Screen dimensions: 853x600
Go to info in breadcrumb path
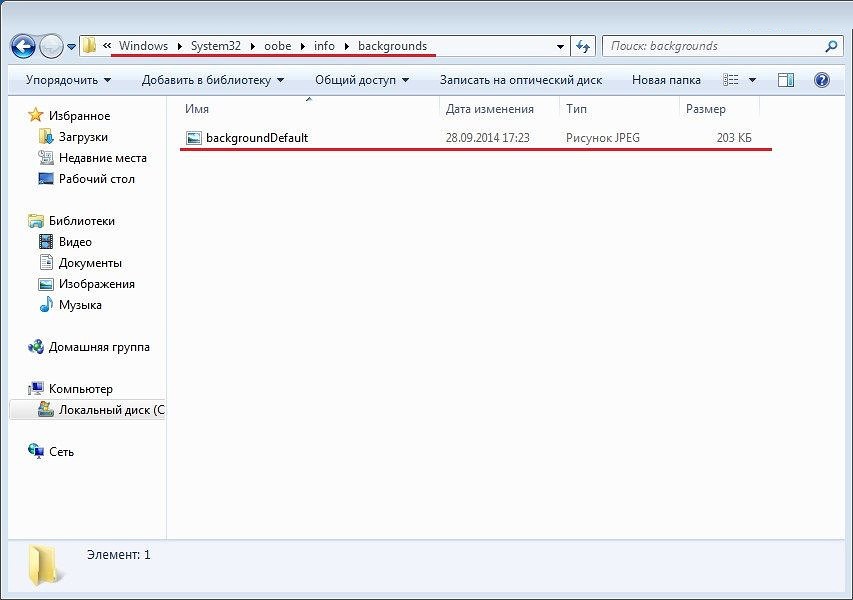(324, 46)
